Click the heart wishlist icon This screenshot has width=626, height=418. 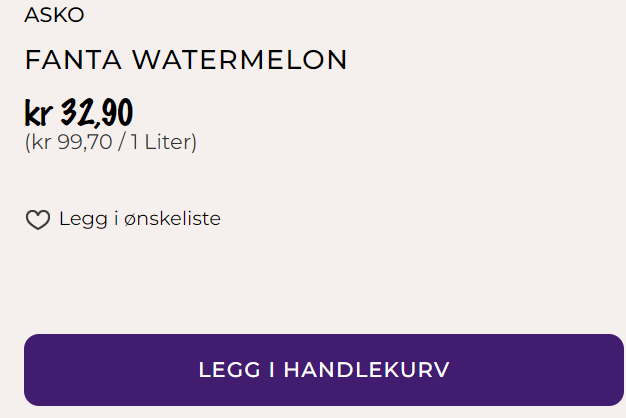[x=37, y=220]
